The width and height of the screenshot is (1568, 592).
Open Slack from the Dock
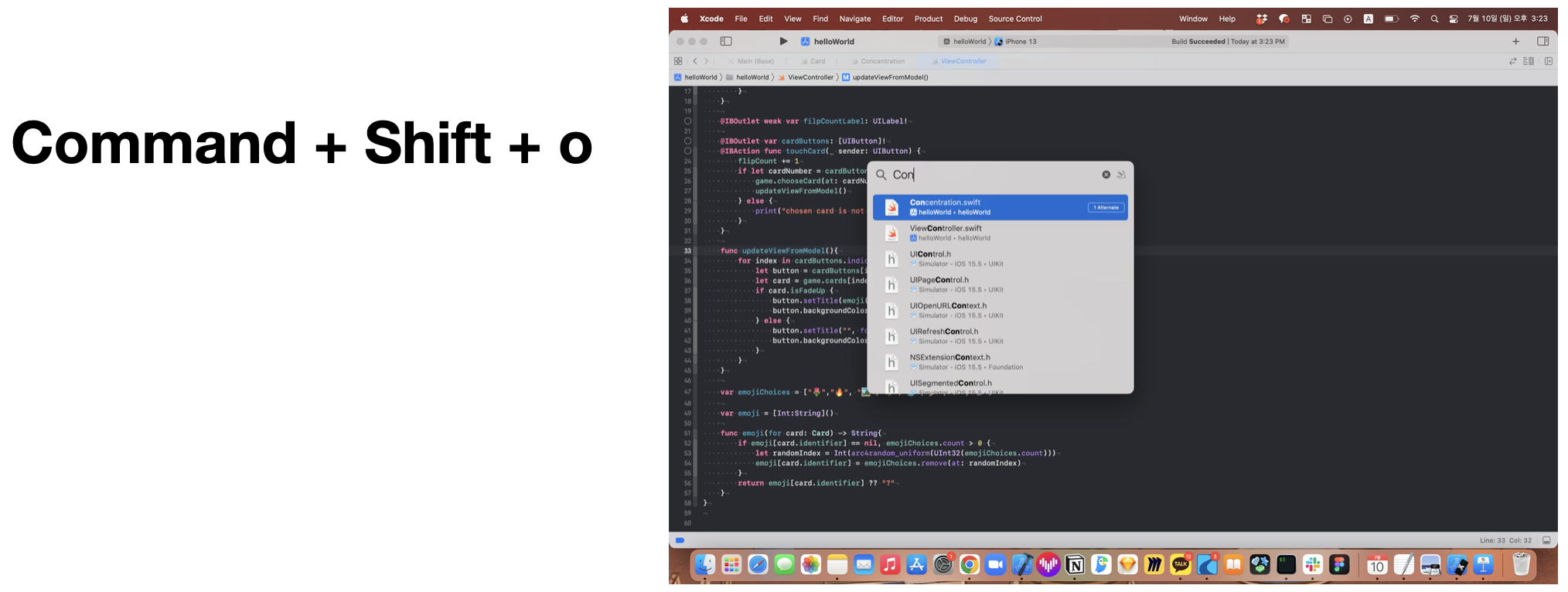tap(1313, 565)
